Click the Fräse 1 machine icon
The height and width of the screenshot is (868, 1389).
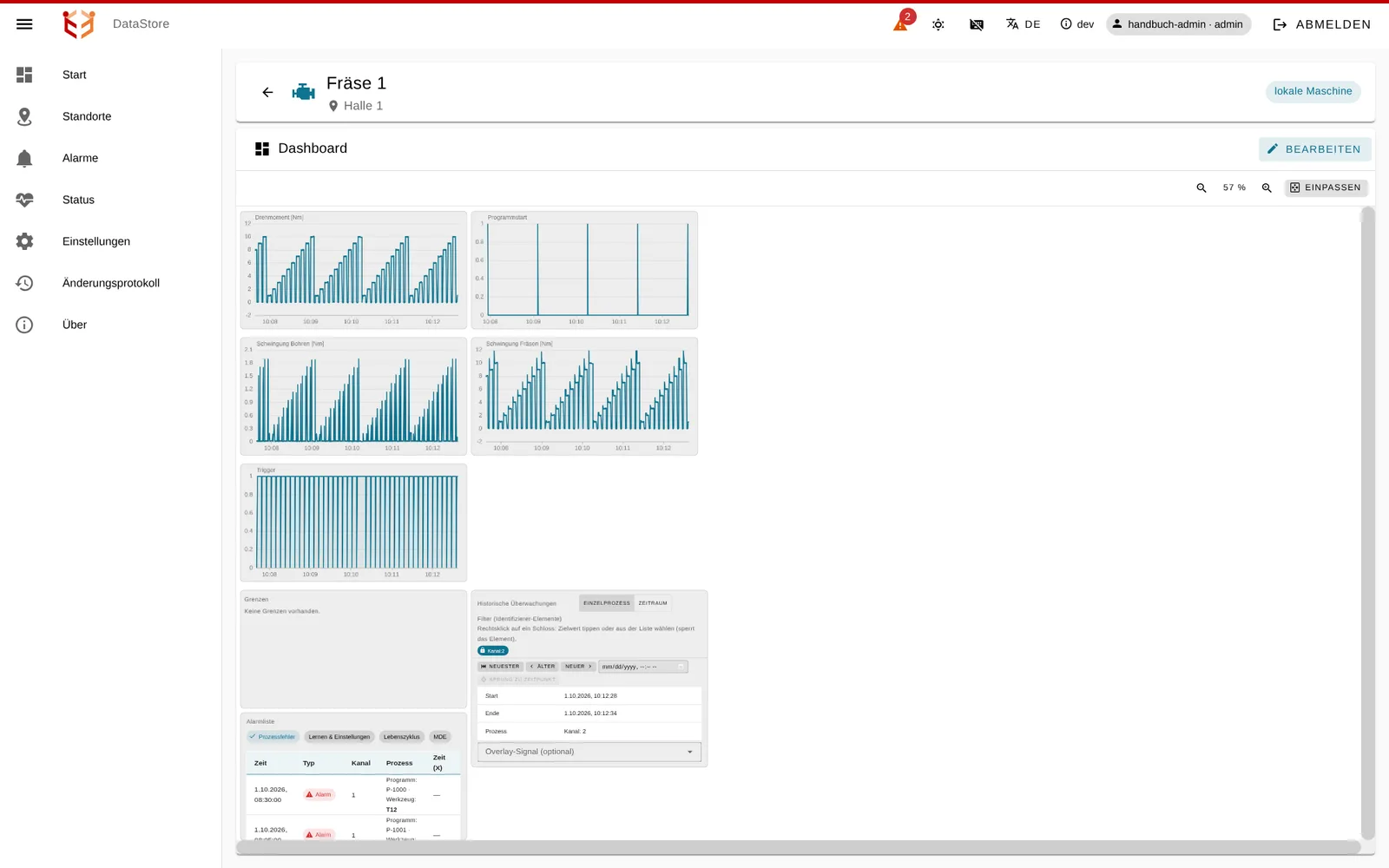[x=303, y=92]
